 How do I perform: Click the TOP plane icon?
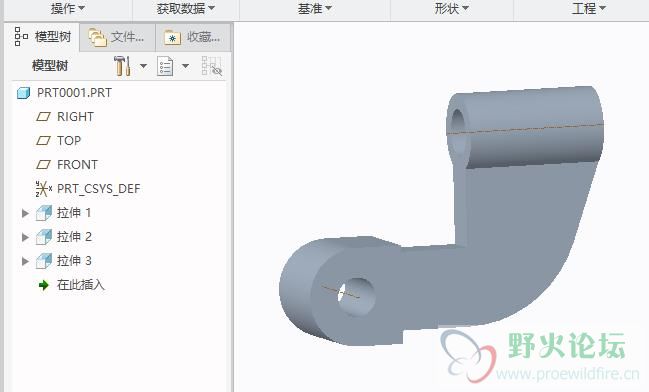[43, 141]
